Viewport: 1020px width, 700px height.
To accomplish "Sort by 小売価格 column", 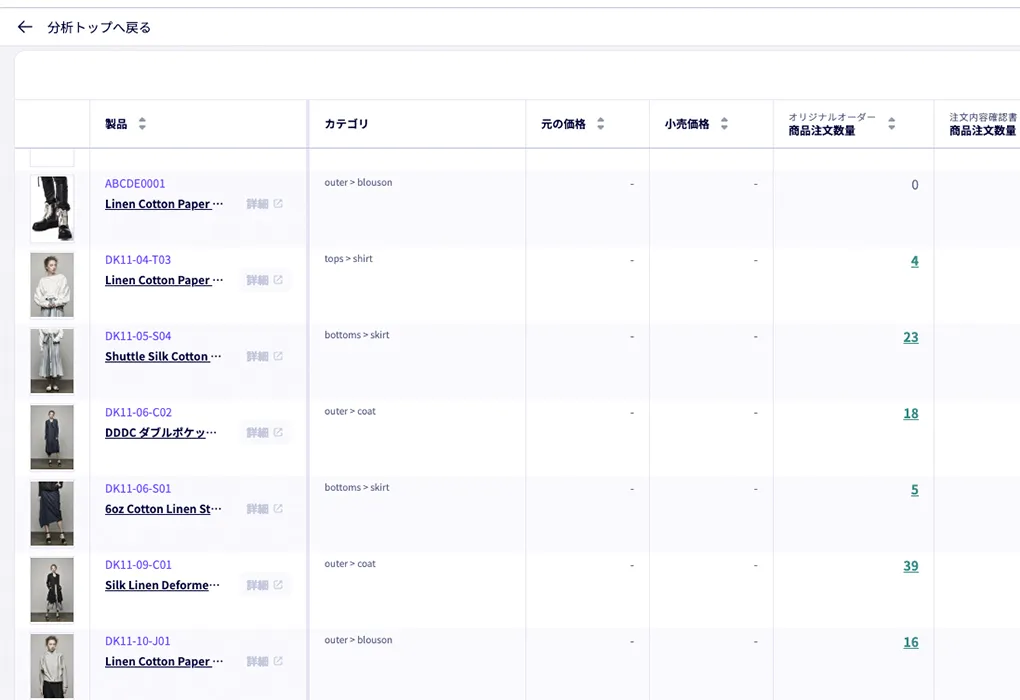I will coord(724,124).
